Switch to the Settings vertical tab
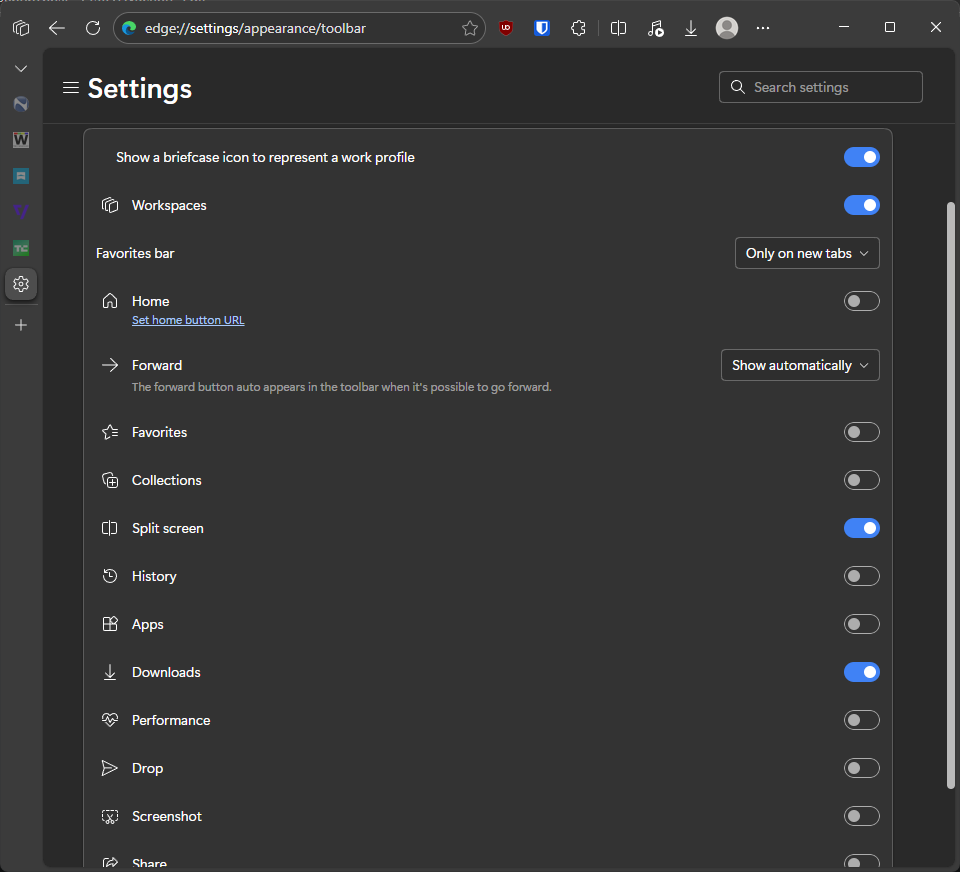Screen dimensions: 960x872 21,284
